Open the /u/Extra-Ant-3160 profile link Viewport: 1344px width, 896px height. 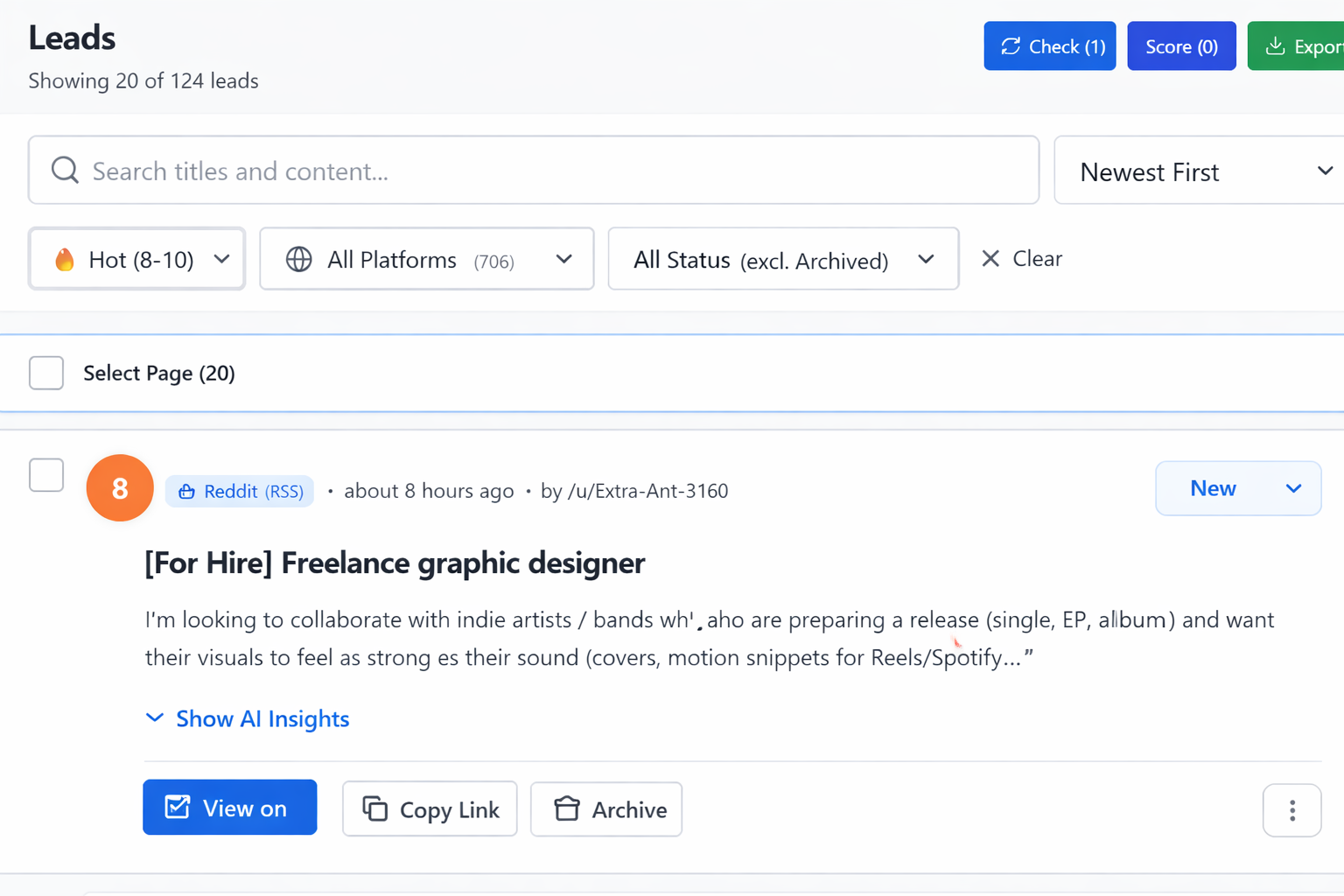(647, 491)
